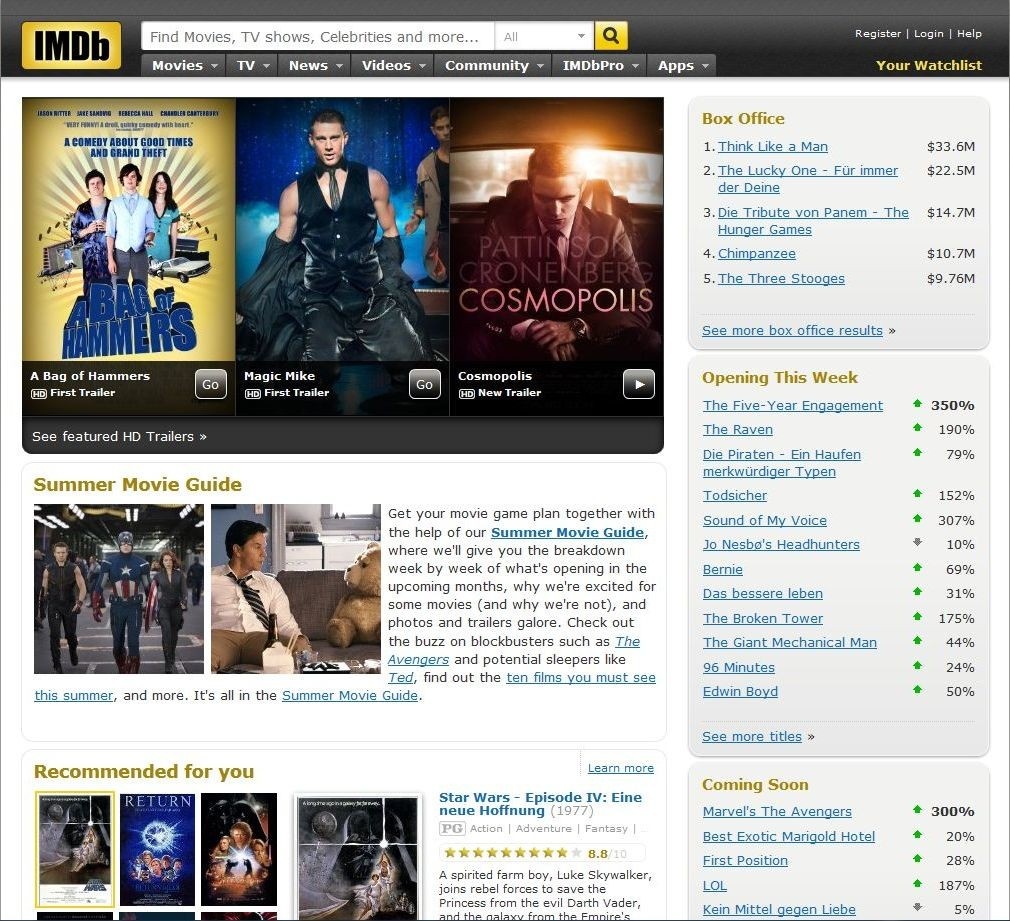Image resolution: width=1010 pixels, height=921 pixels.
Task: Click green up arrow beside The Raven
Action: 917,428
